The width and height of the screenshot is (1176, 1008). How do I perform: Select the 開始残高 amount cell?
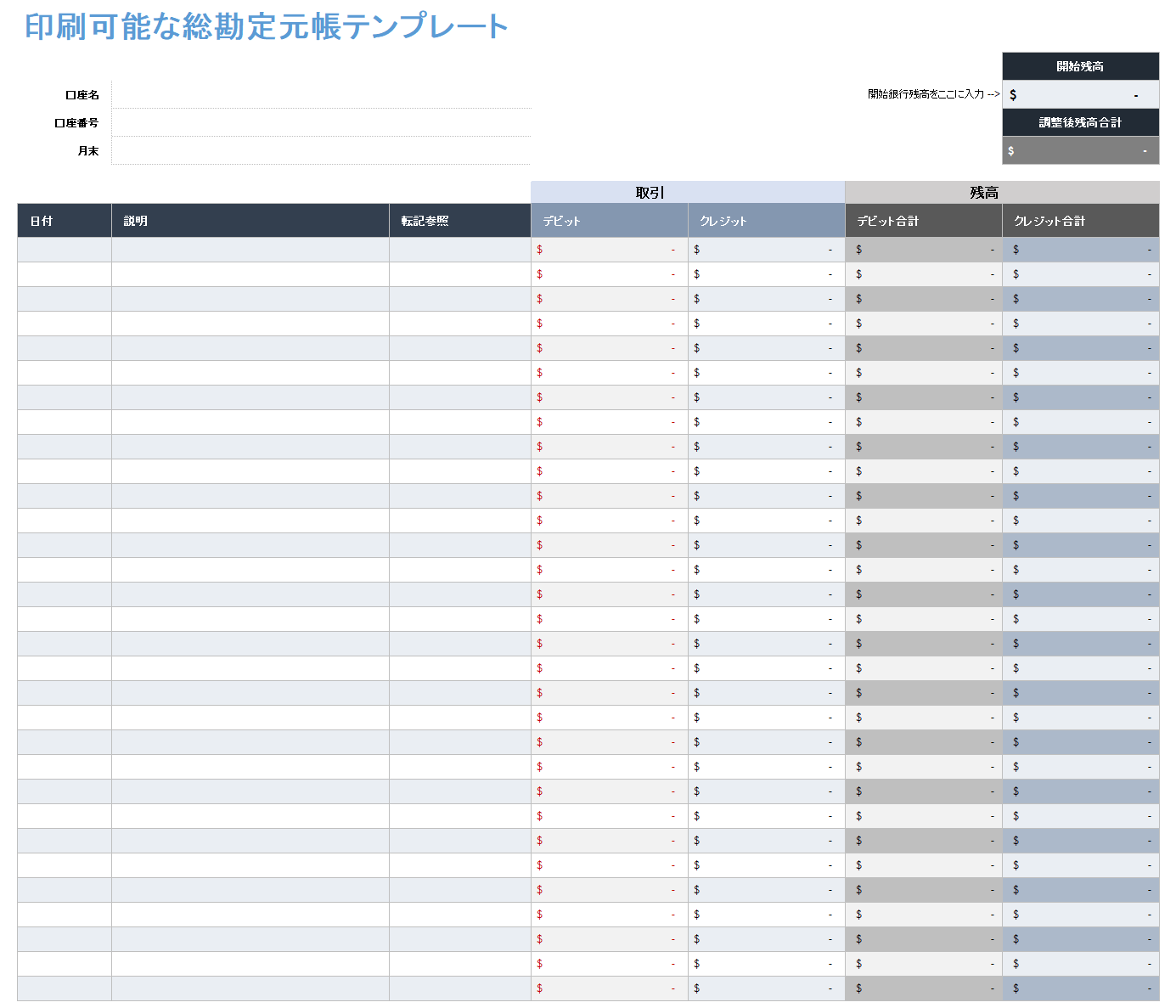click(x=1080, y=94)
